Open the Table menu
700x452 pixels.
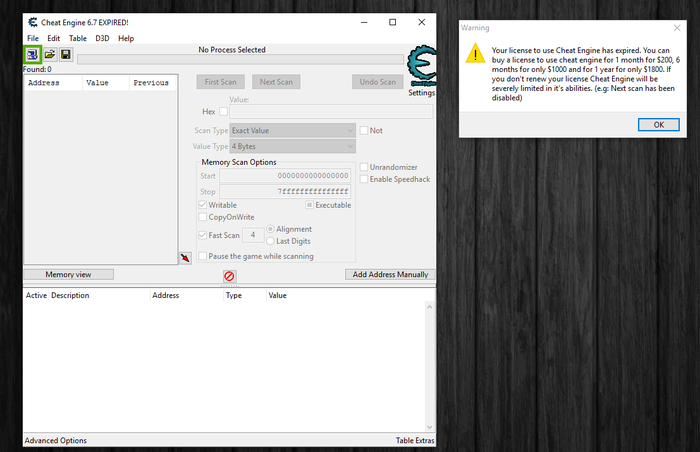(x=78, y=38)
